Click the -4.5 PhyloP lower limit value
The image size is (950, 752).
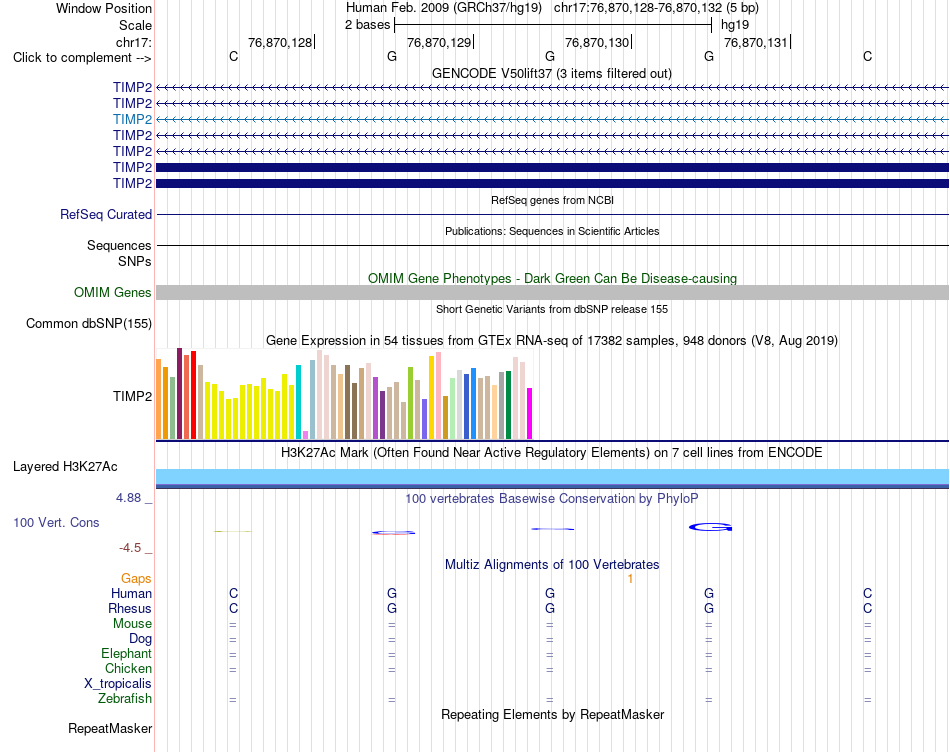click(x=130, y=548)
